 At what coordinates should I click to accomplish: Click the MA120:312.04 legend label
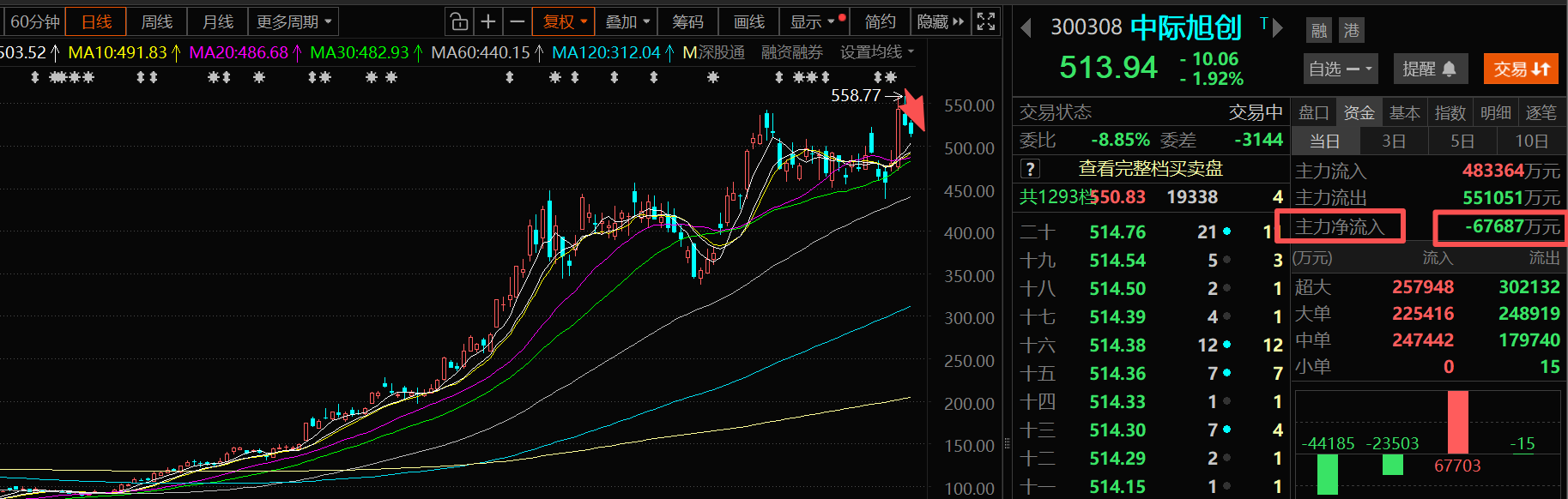coord(606,52)
